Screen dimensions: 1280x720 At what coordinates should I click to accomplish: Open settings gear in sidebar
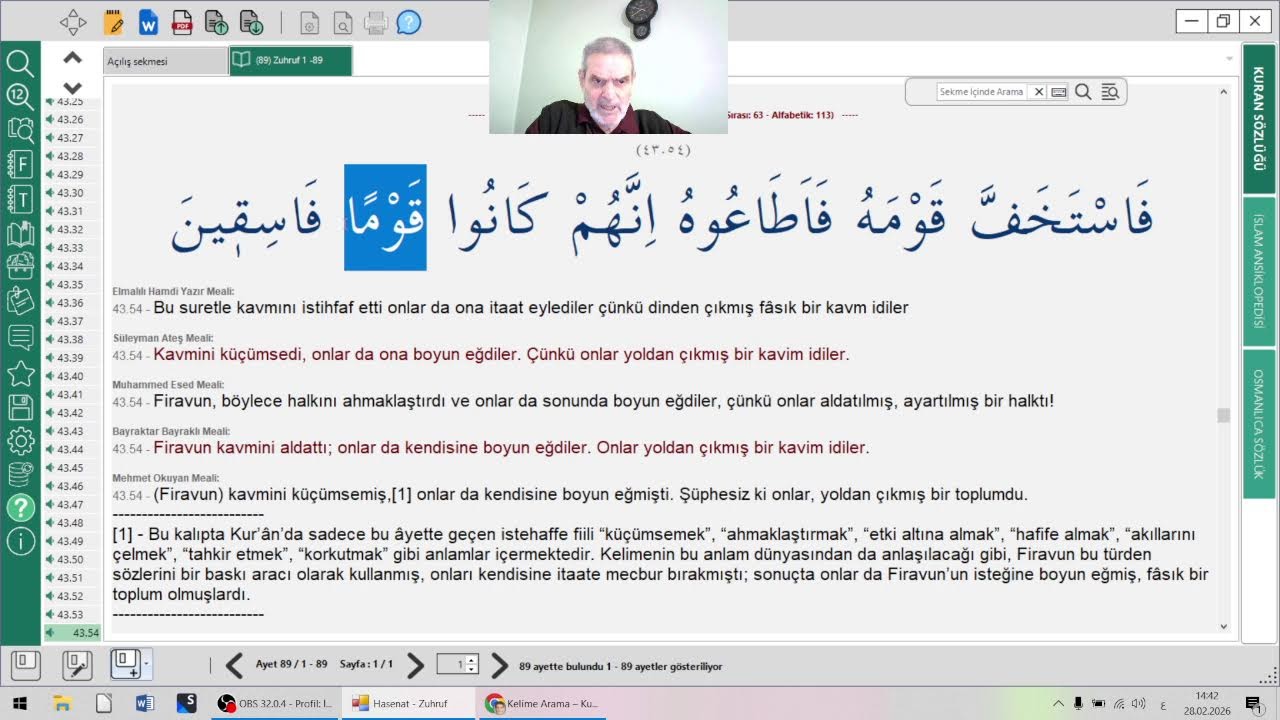click(20, 440)
